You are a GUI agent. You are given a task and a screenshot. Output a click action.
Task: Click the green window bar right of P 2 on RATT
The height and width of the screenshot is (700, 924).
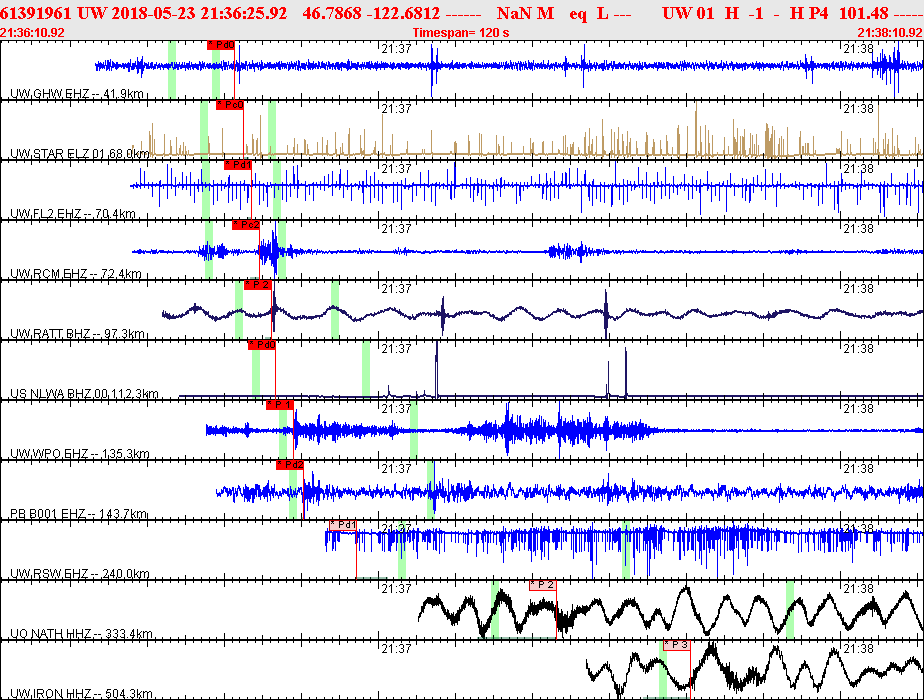coord(335,310)
